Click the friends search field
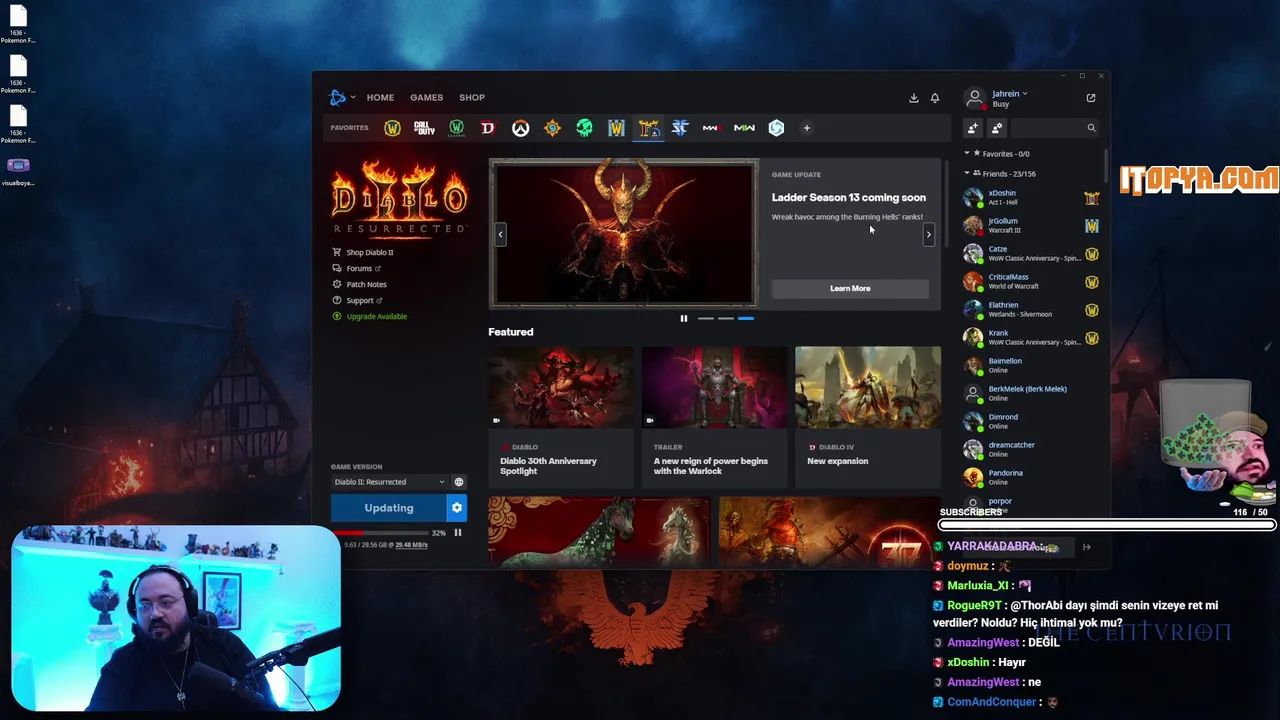This screenshot has height=720, width=1280. click(x=1054, y=128)
